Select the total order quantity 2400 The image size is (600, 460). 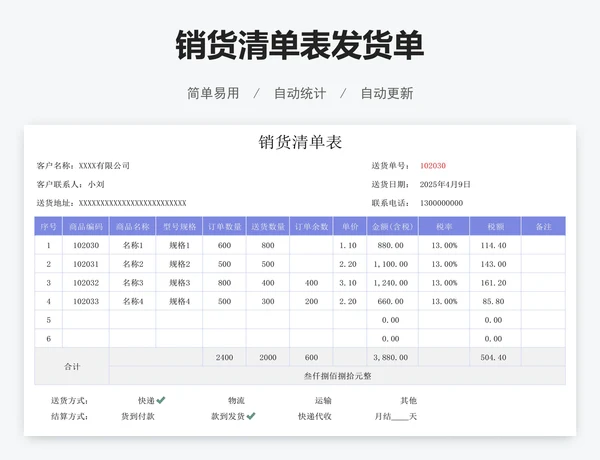click(224, 357)
